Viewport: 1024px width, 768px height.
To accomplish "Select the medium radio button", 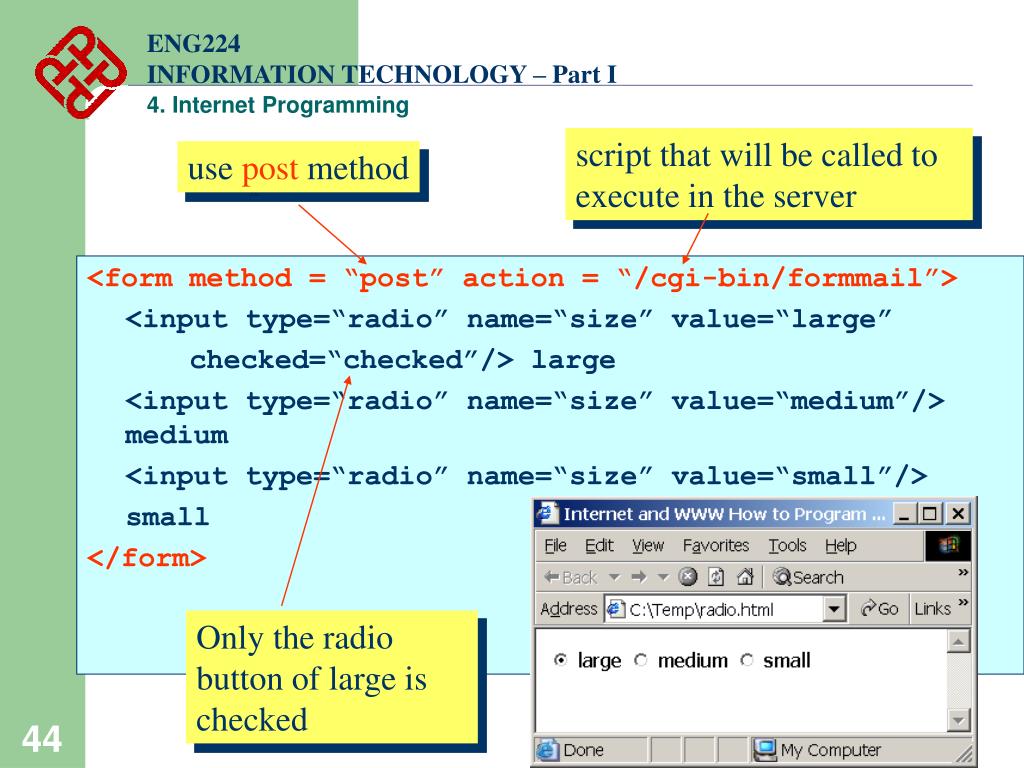I will point(641,660).
